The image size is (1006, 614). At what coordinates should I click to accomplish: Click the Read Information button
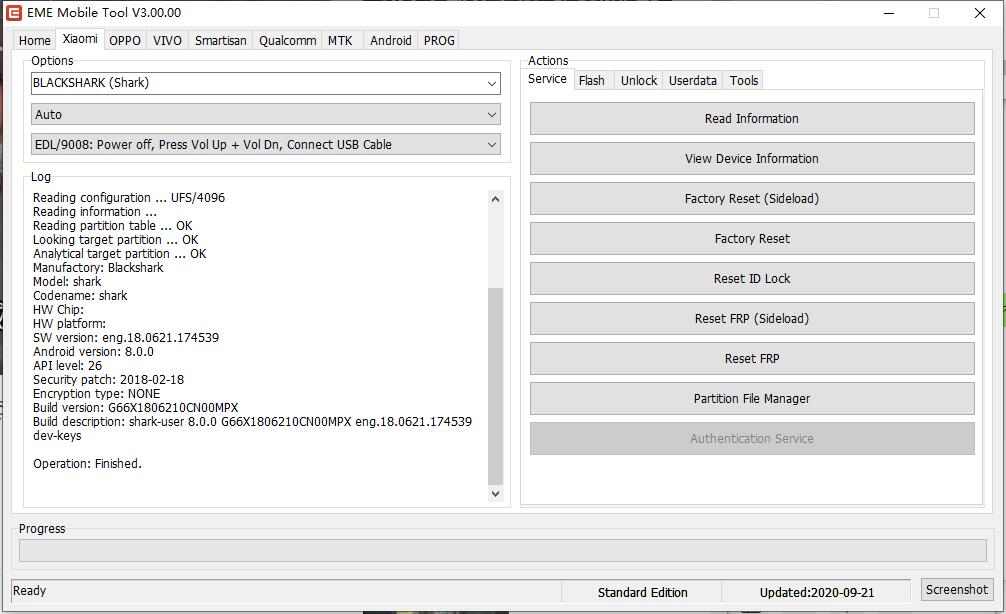(x=752, y=119)
